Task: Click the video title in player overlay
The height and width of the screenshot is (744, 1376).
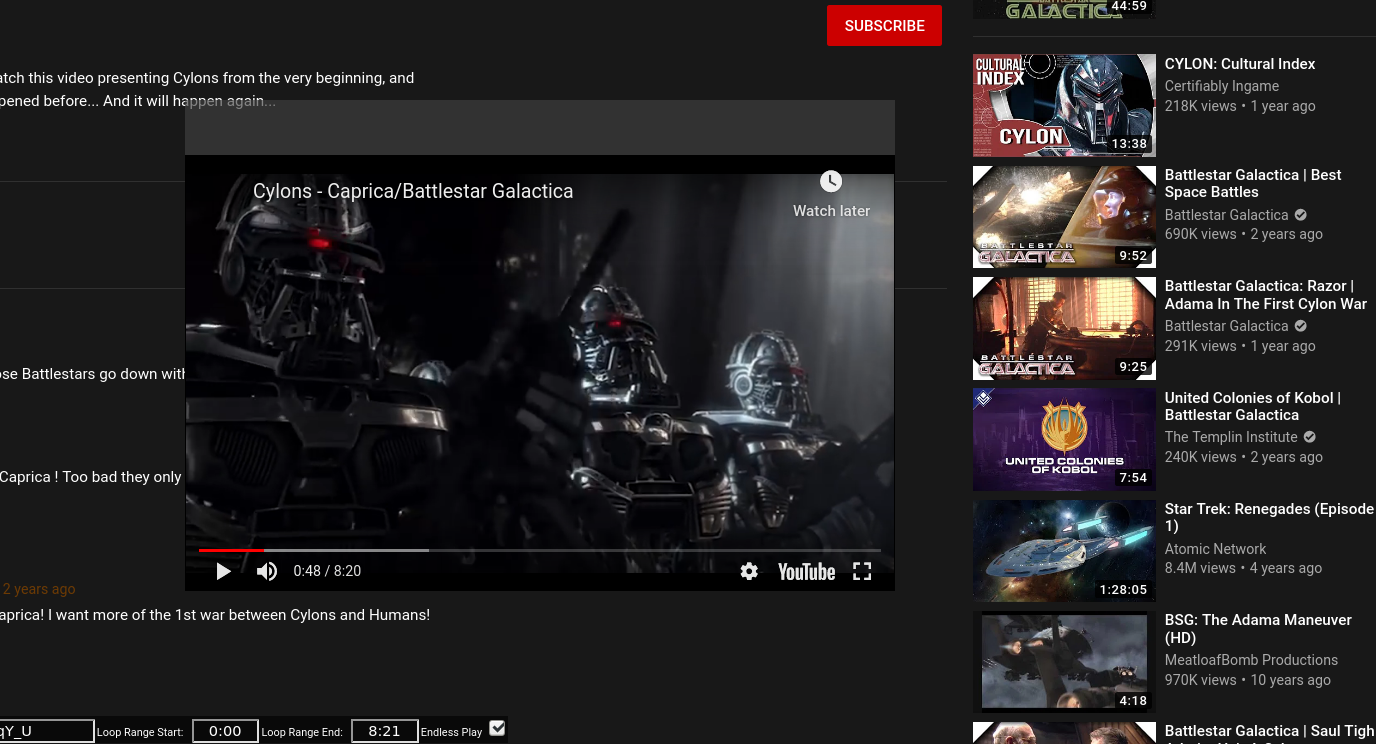Action: click(x=413, y=191)
